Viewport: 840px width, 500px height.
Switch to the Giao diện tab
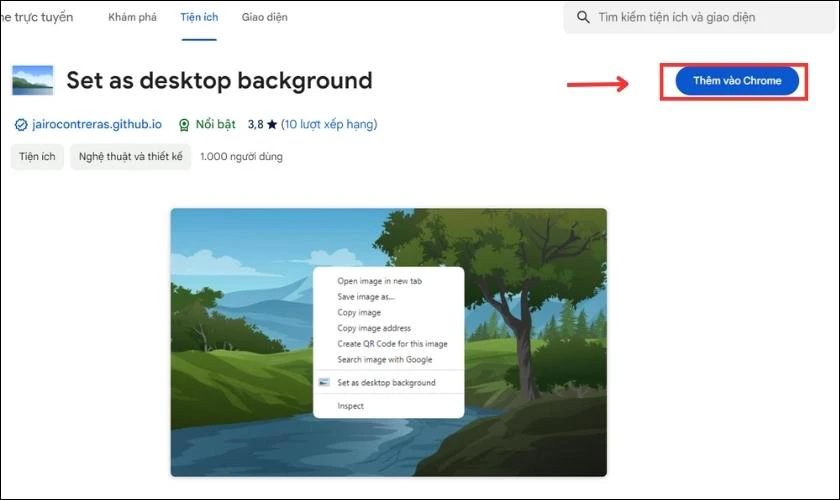265,17
